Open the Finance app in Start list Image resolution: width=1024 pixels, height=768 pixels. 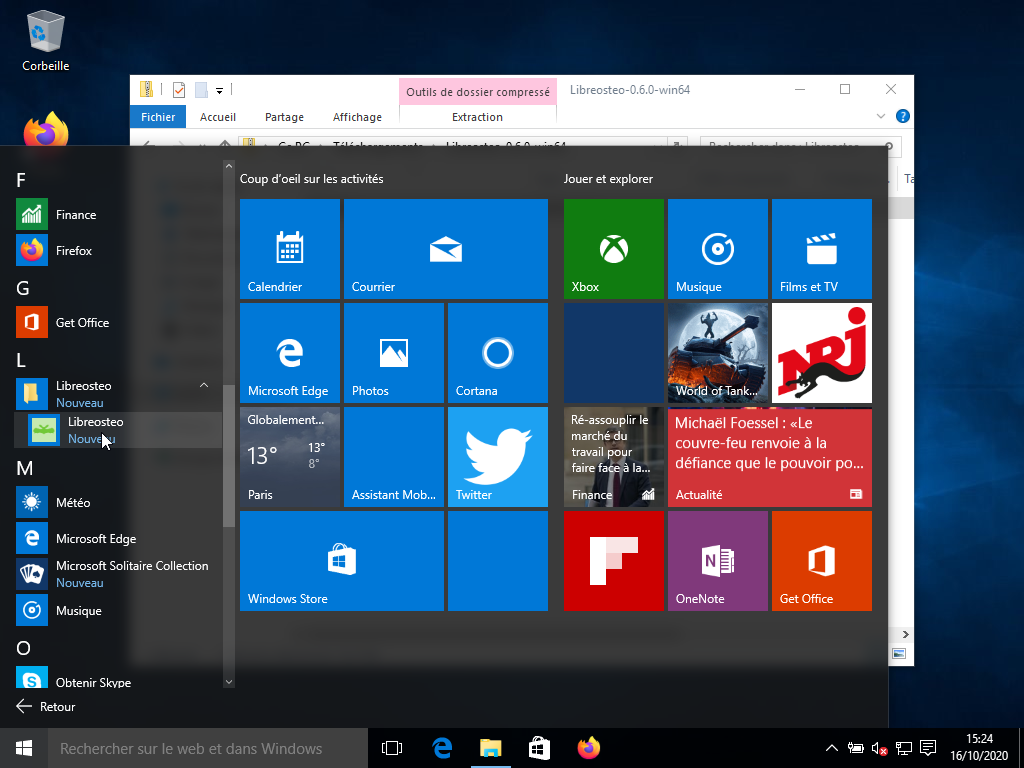click(x=118, y=214)
